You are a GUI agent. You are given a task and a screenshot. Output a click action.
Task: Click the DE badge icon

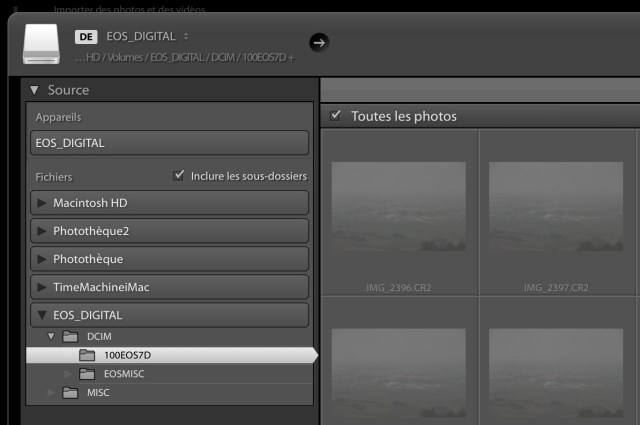(86, 37)
